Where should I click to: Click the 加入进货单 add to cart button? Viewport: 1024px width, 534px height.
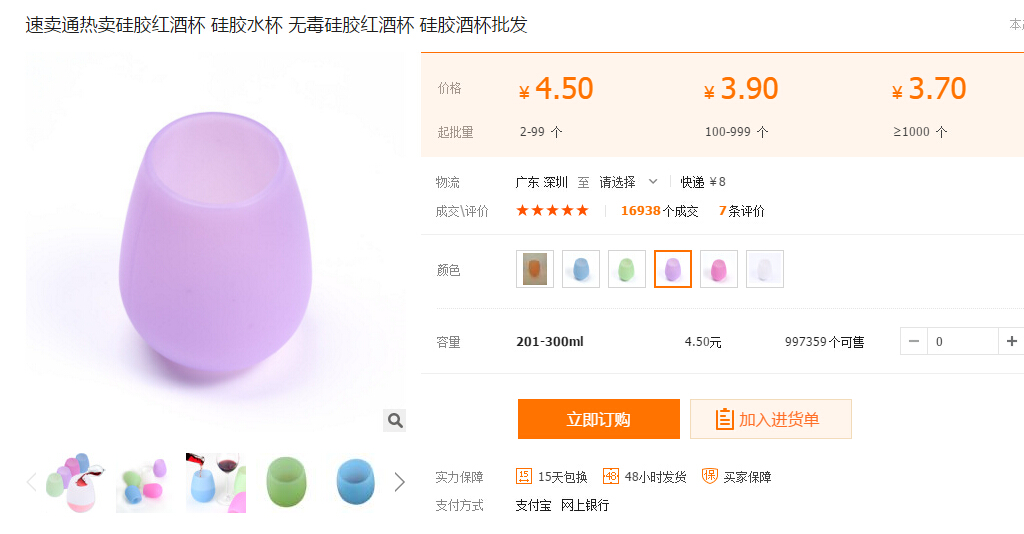[770, 419]
